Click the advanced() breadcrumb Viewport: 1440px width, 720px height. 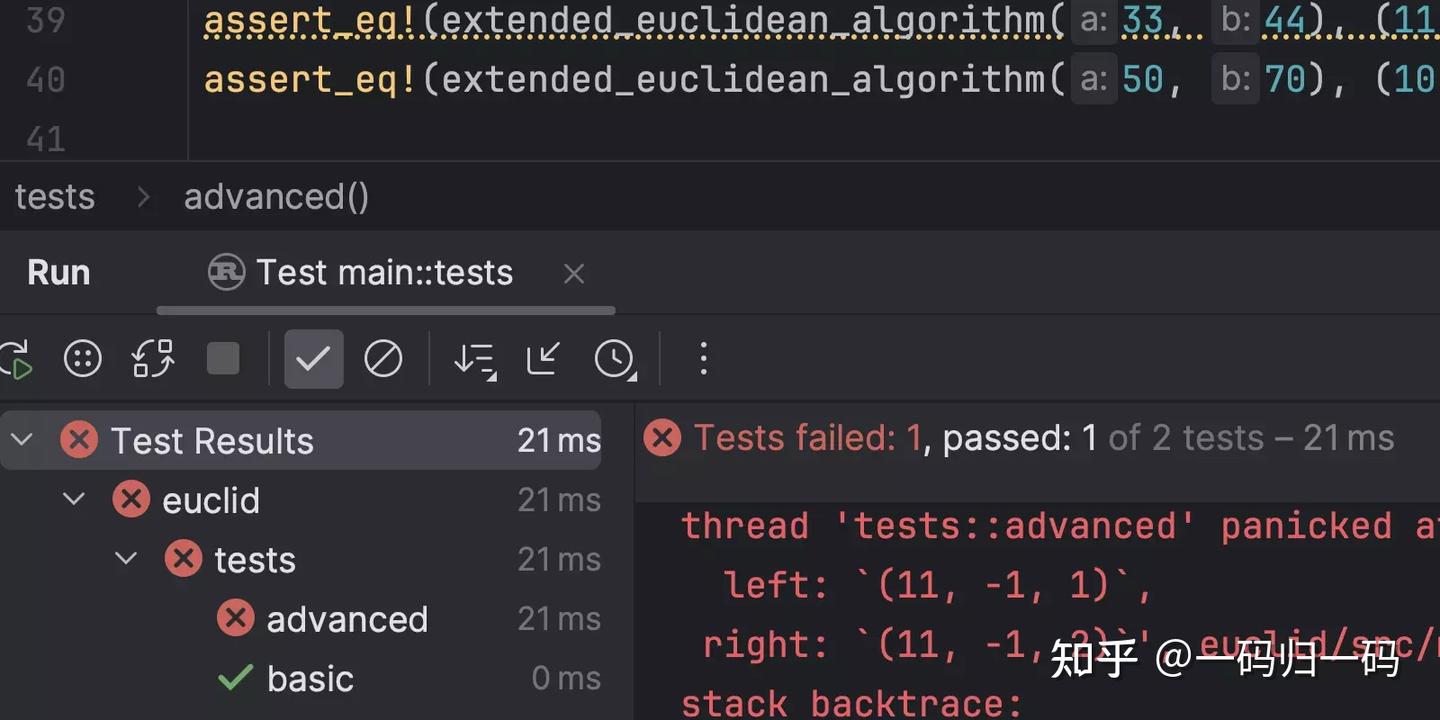click(276, 197)
